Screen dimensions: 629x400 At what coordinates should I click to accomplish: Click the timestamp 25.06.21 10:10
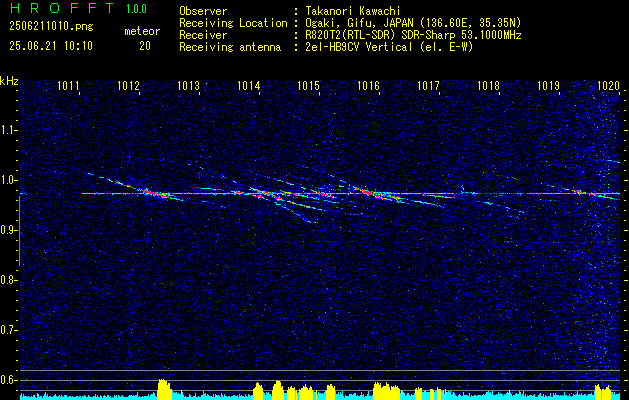tap(51, 46)
